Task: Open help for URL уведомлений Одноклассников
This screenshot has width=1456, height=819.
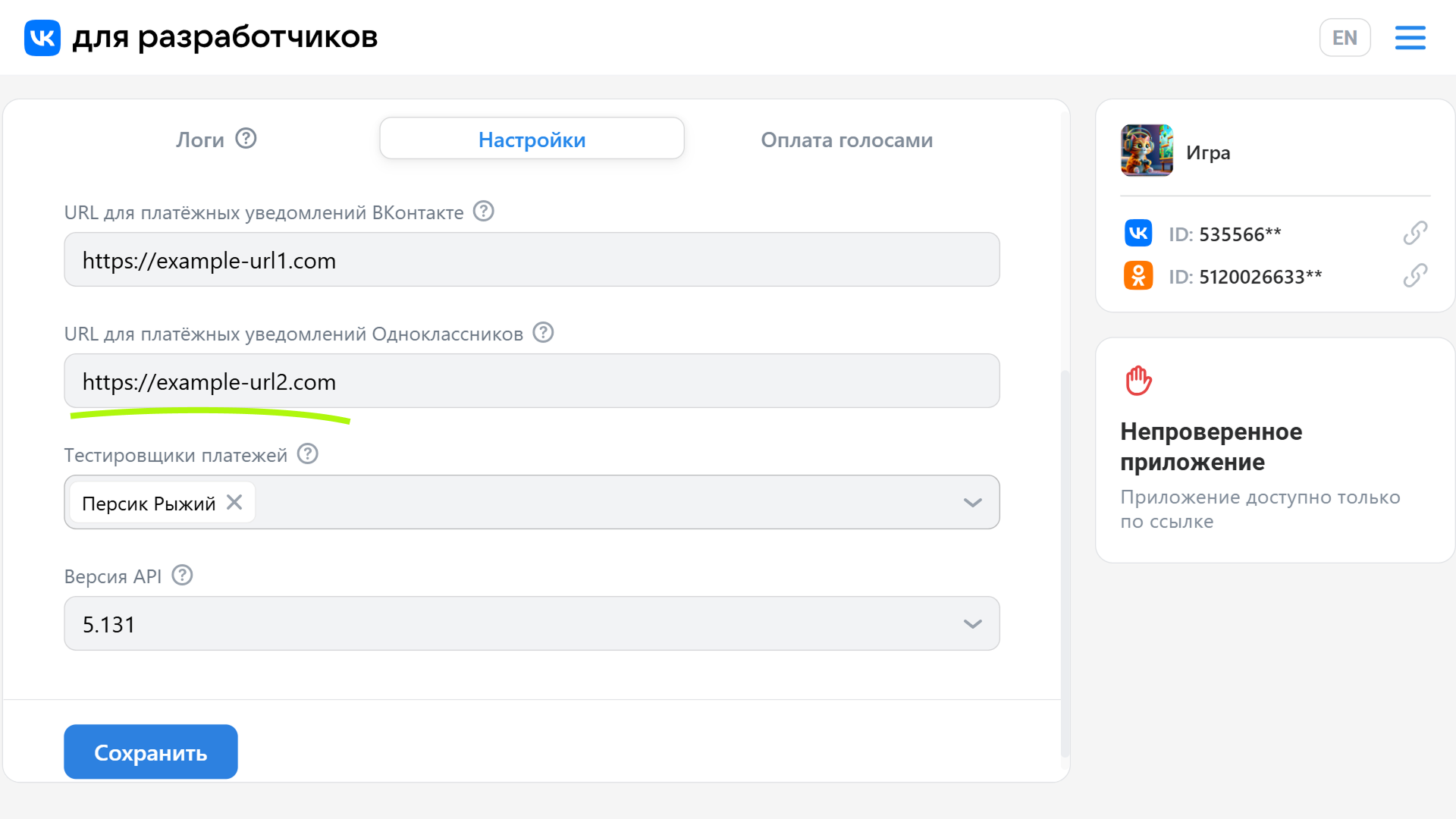Action: [542, 332]
